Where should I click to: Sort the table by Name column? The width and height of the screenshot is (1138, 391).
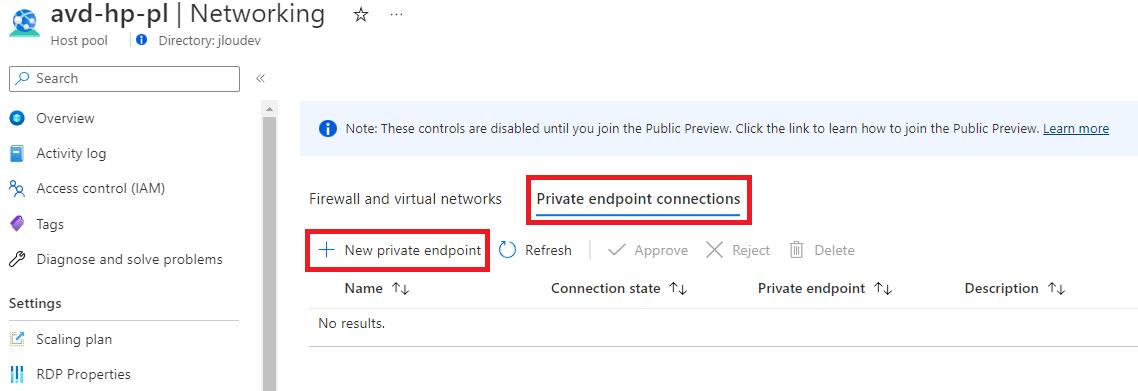coord(377,288)
